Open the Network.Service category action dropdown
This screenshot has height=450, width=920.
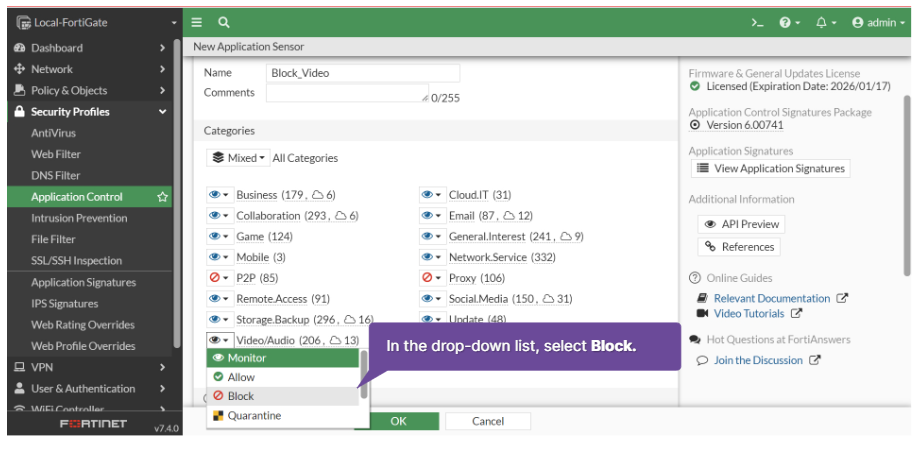[433, 257]
